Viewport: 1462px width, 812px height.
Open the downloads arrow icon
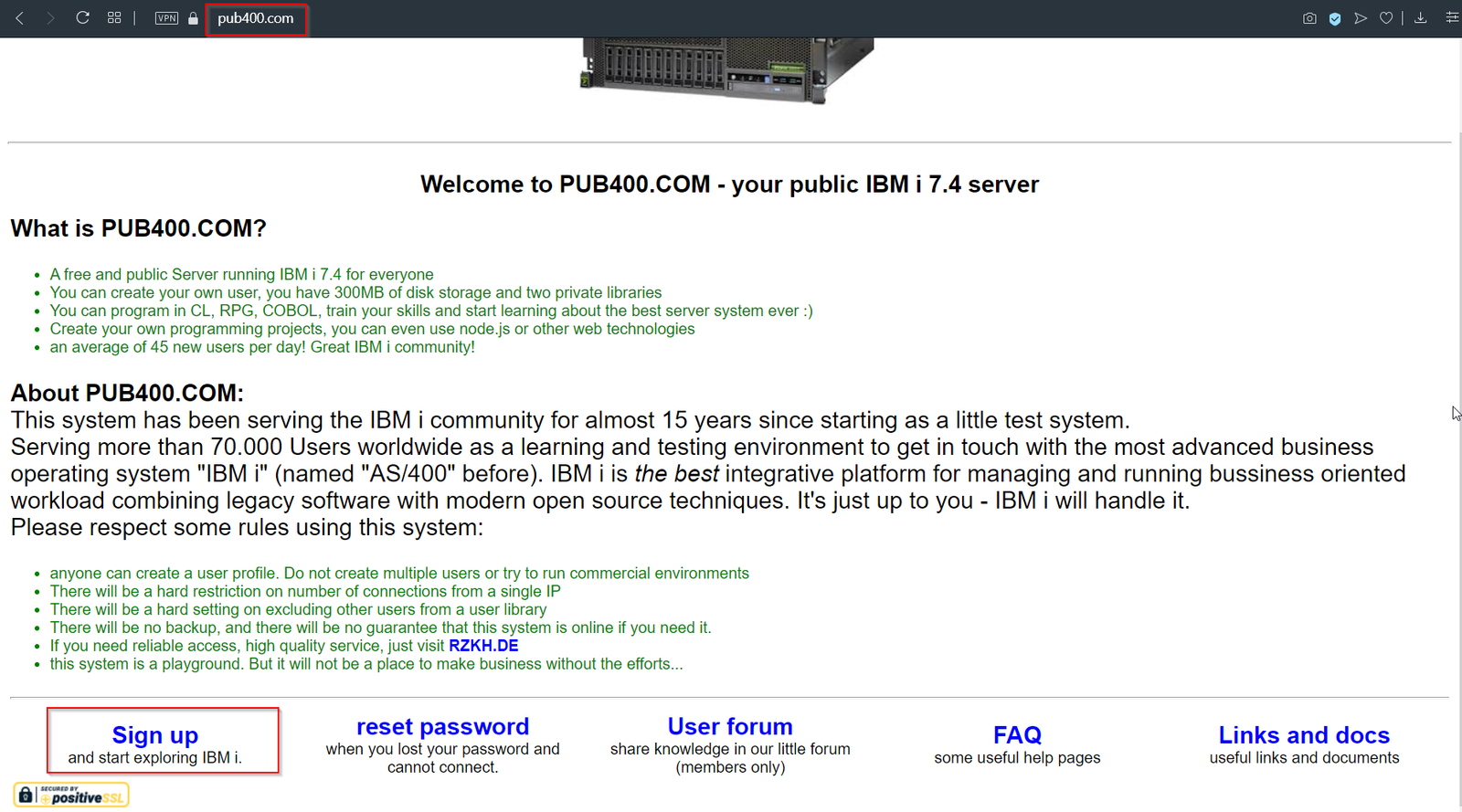coord(1421,18)
